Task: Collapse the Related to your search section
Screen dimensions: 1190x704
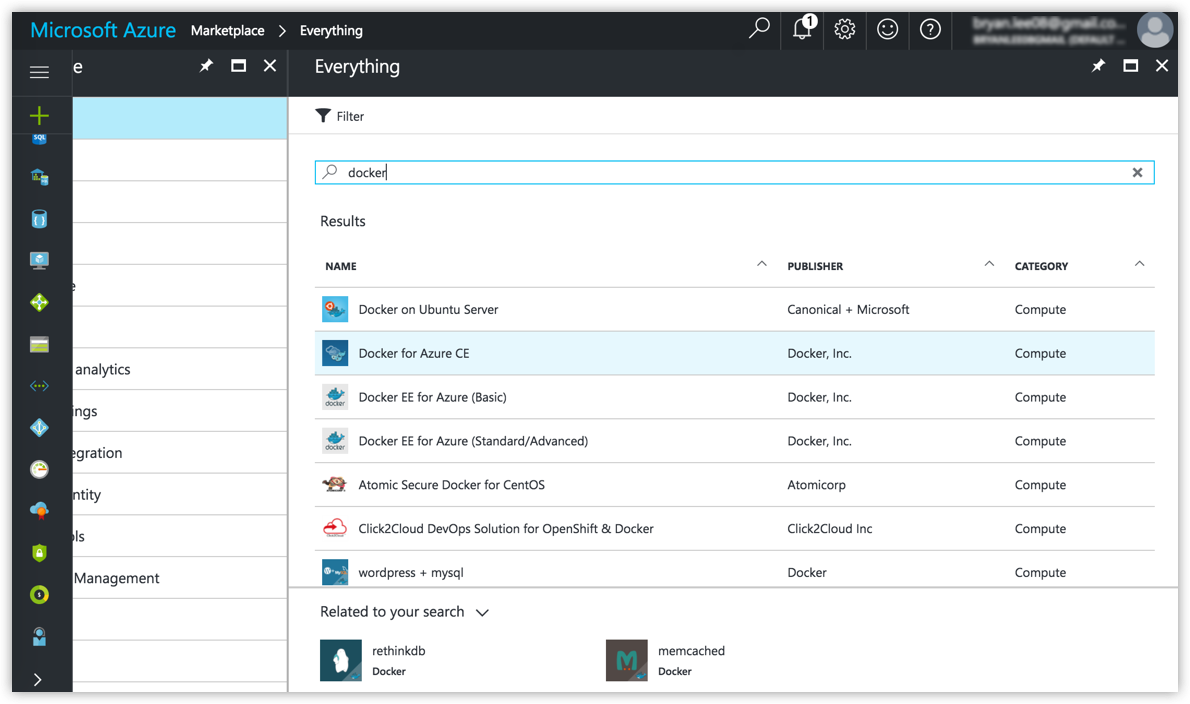Action: click(x=482, y=612)
